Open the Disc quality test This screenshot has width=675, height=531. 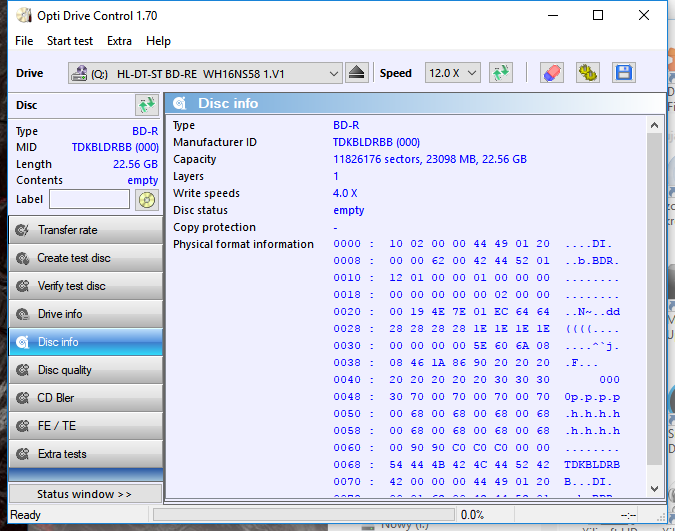coord(86,370)
